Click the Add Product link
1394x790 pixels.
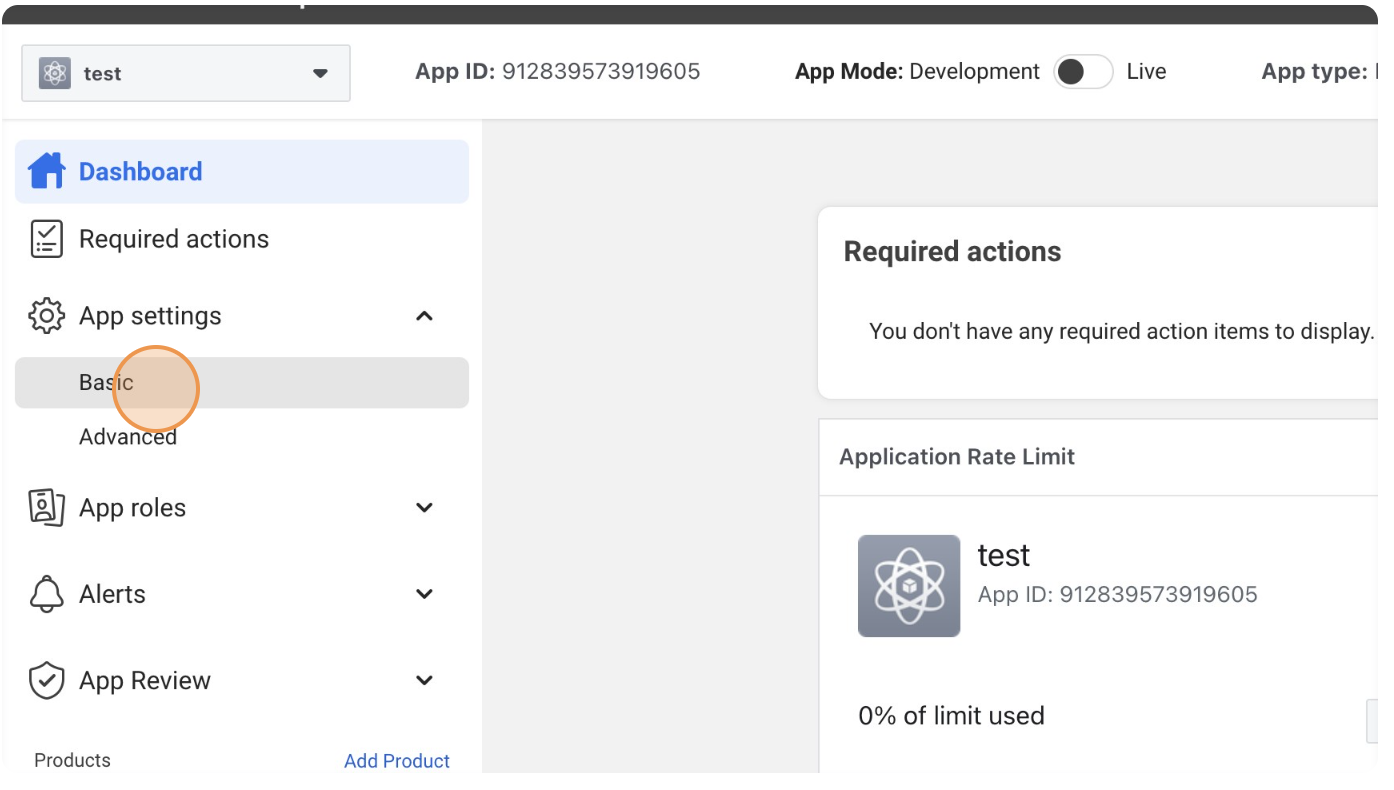coord(397,761)
